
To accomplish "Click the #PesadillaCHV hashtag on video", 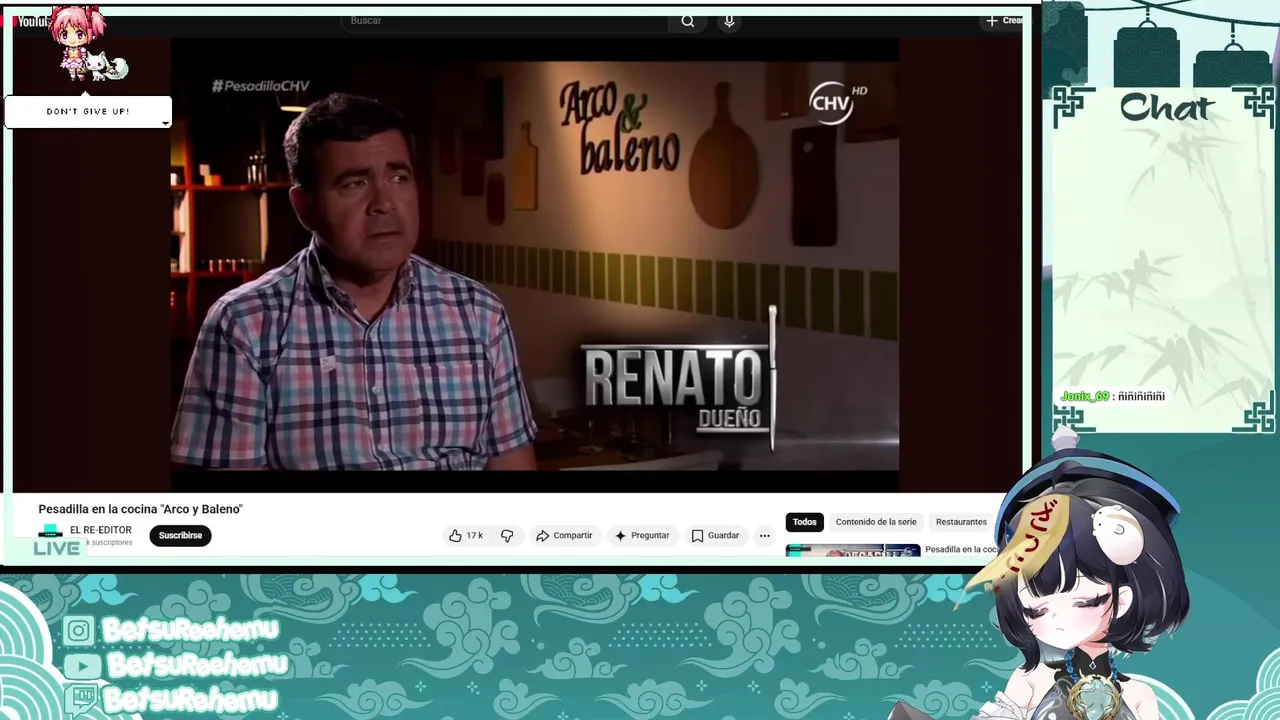I will [x=261, y=87].
